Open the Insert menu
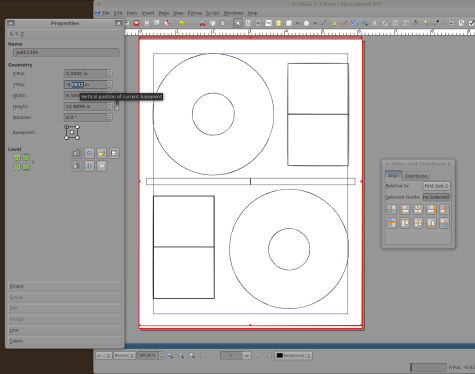The image size is (475, 374). coord(148,13)
